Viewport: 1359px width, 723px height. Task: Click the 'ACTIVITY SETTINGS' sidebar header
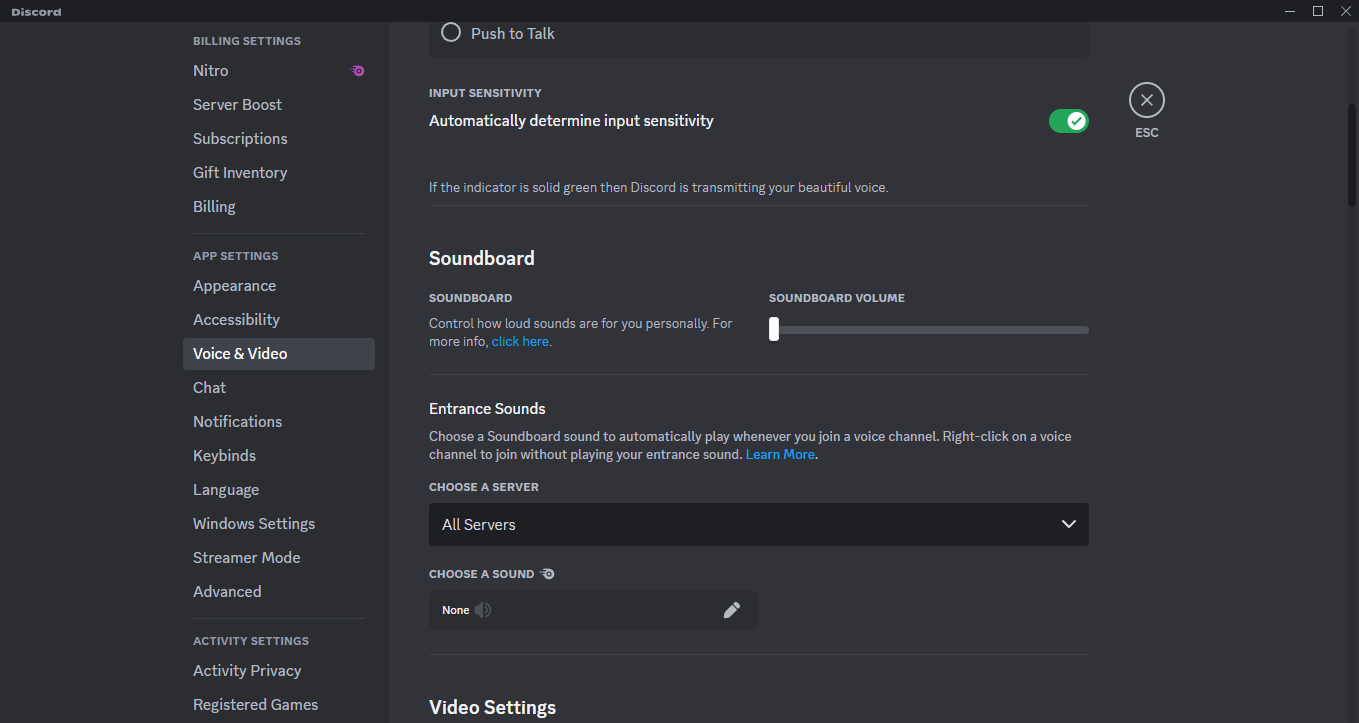tap(251, 641)
